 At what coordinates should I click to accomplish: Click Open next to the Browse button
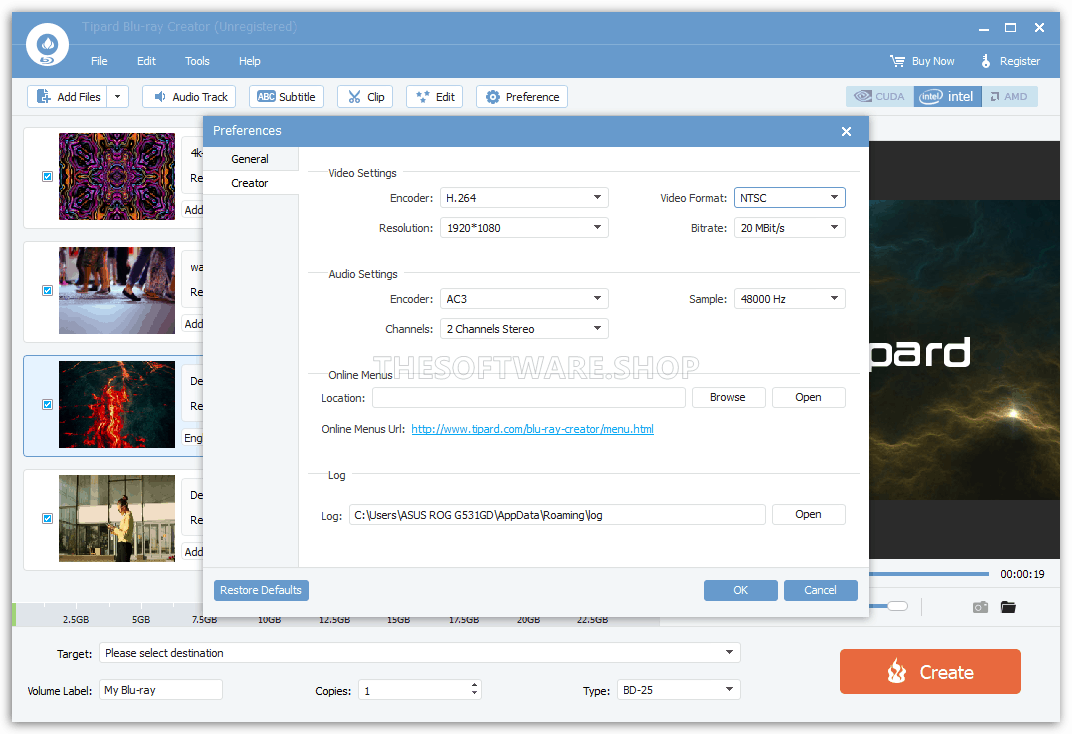(x=809, y=398)
